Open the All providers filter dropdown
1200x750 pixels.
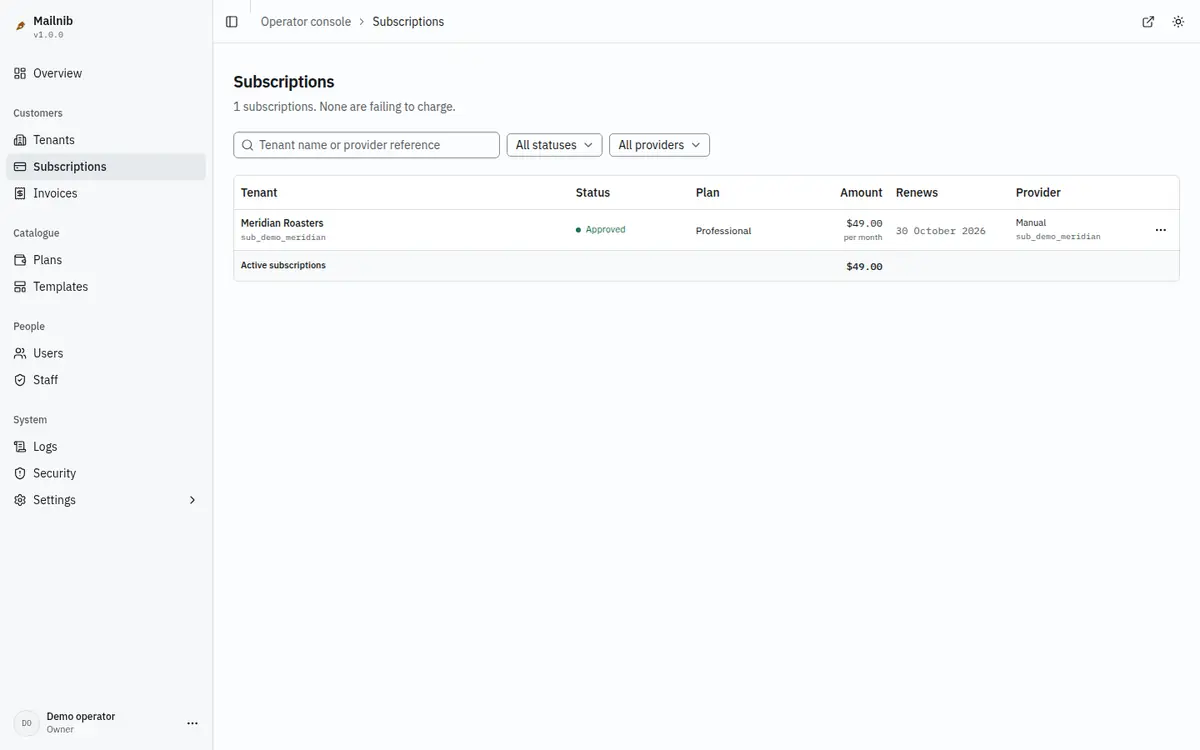click(x=659, y=145)
